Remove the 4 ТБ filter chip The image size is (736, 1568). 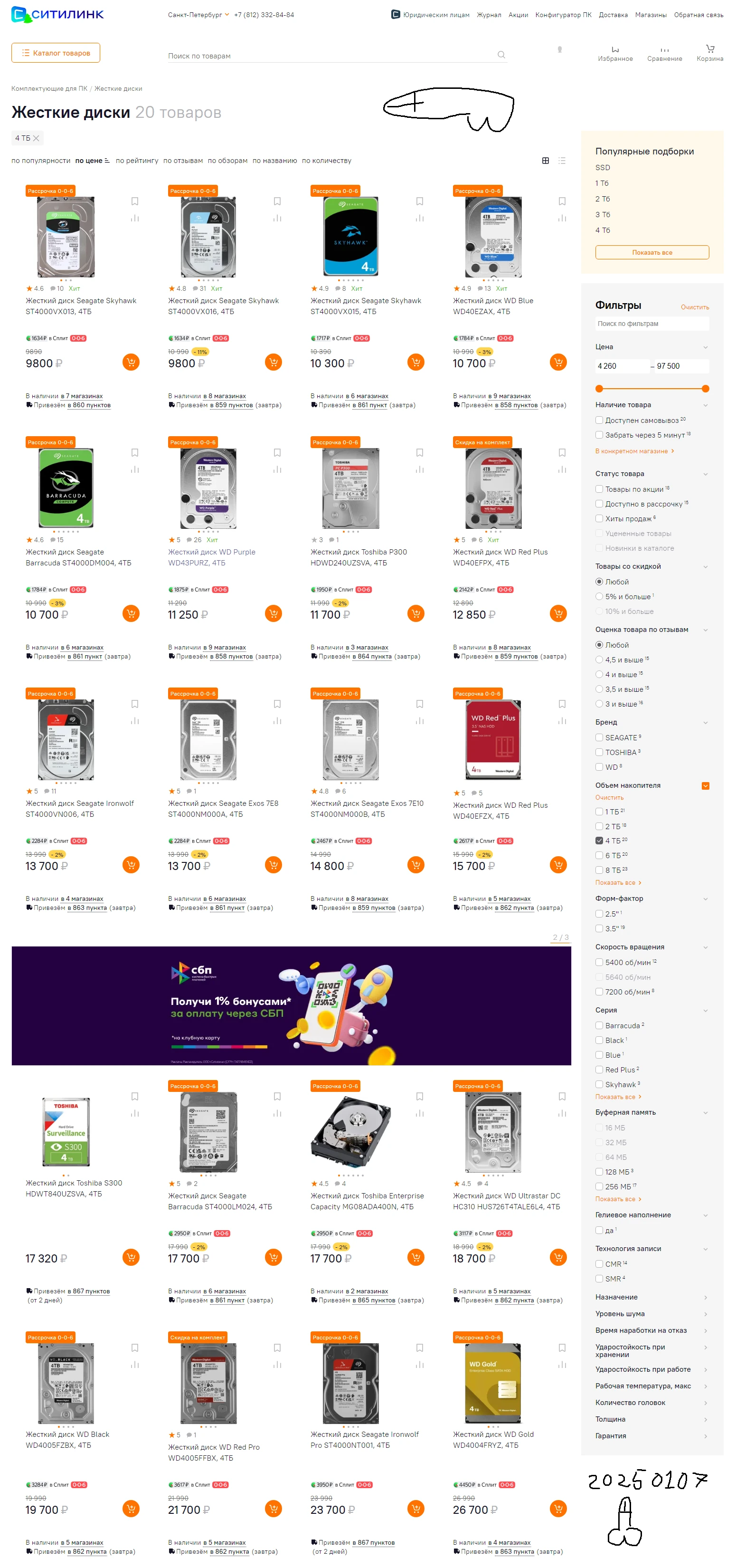pyautogui.click(x=36, y=138)
